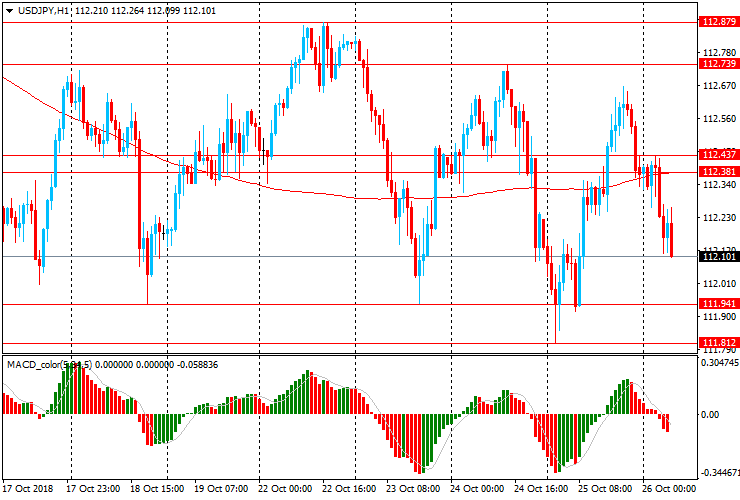Click the 26 Oct 00:00 time label
This screenshot has width=740, height=500.
click(669, 489)
